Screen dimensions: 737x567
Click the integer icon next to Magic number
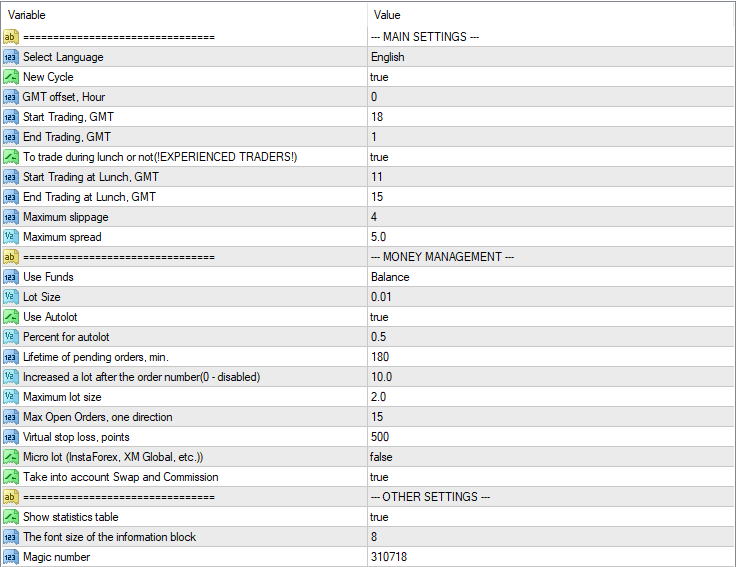[10, 557]
